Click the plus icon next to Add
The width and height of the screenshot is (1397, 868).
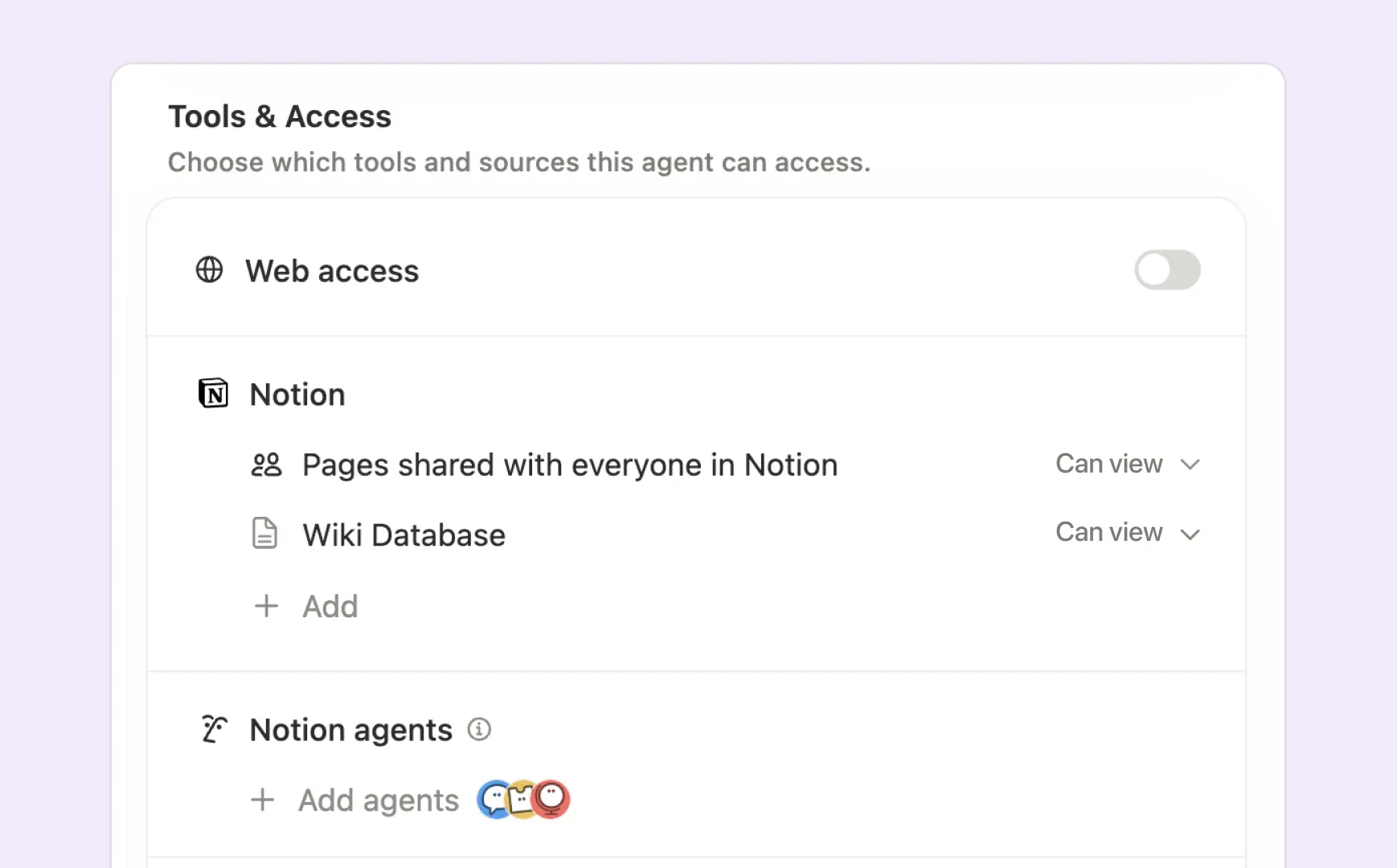266,606
